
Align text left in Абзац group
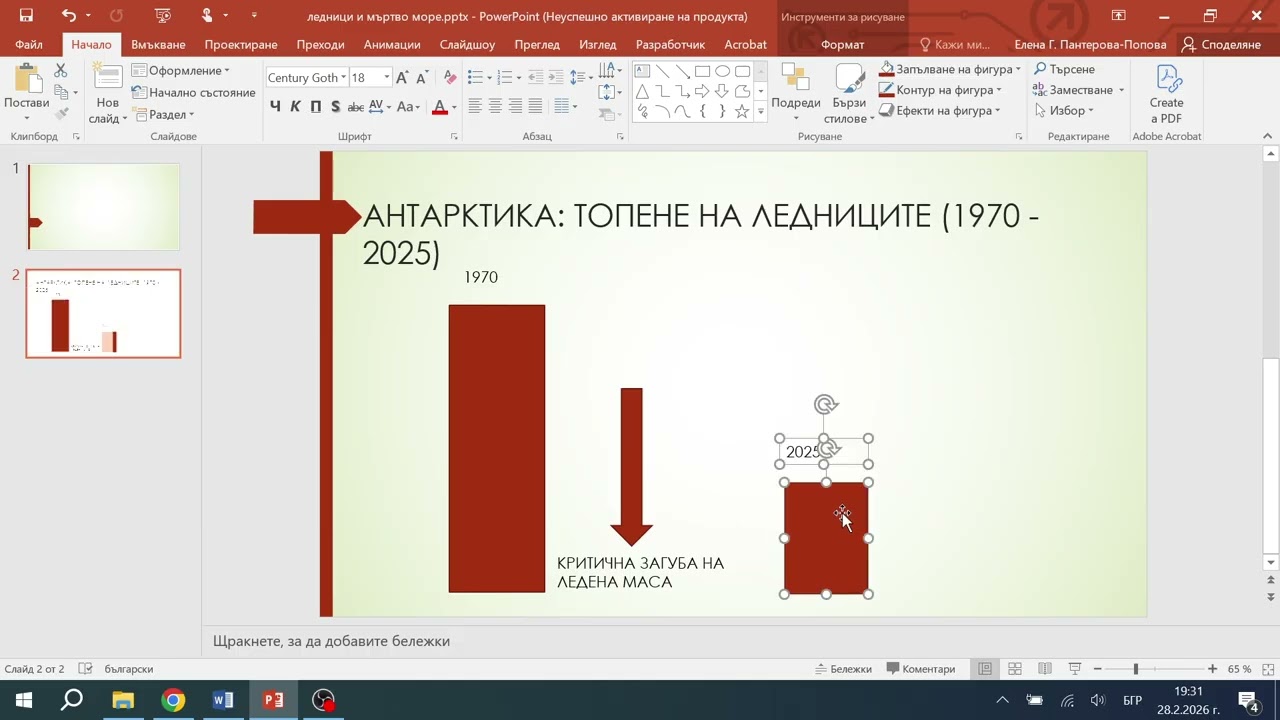pyautogui.click(x=475, y=106)
